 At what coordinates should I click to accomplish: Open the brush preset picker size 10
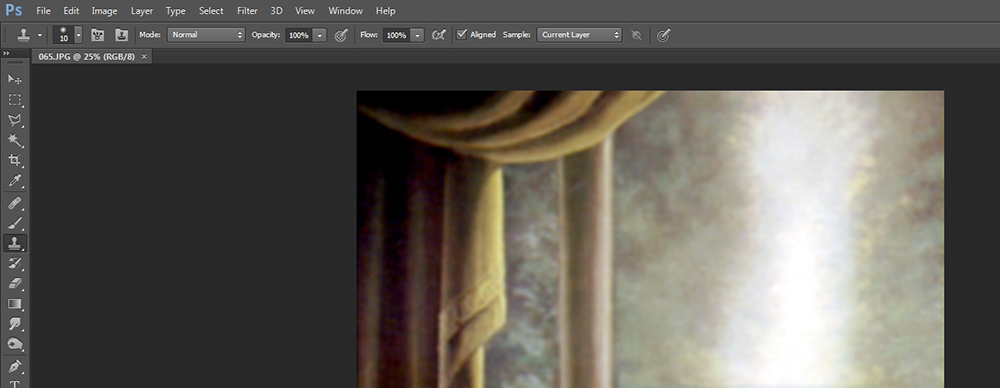click(68, 35)
